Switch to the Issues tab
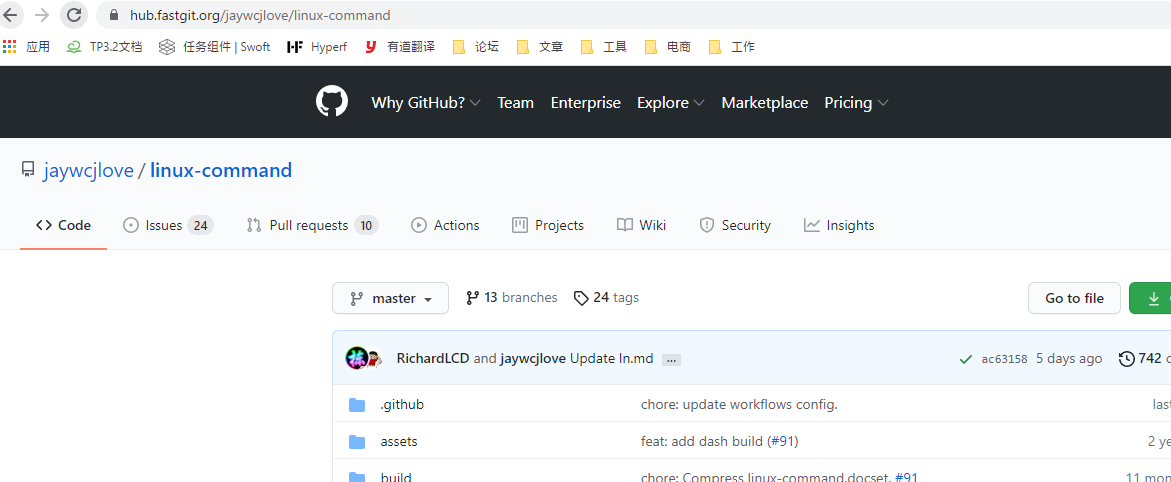1171x482 pixels. (168, 225)
